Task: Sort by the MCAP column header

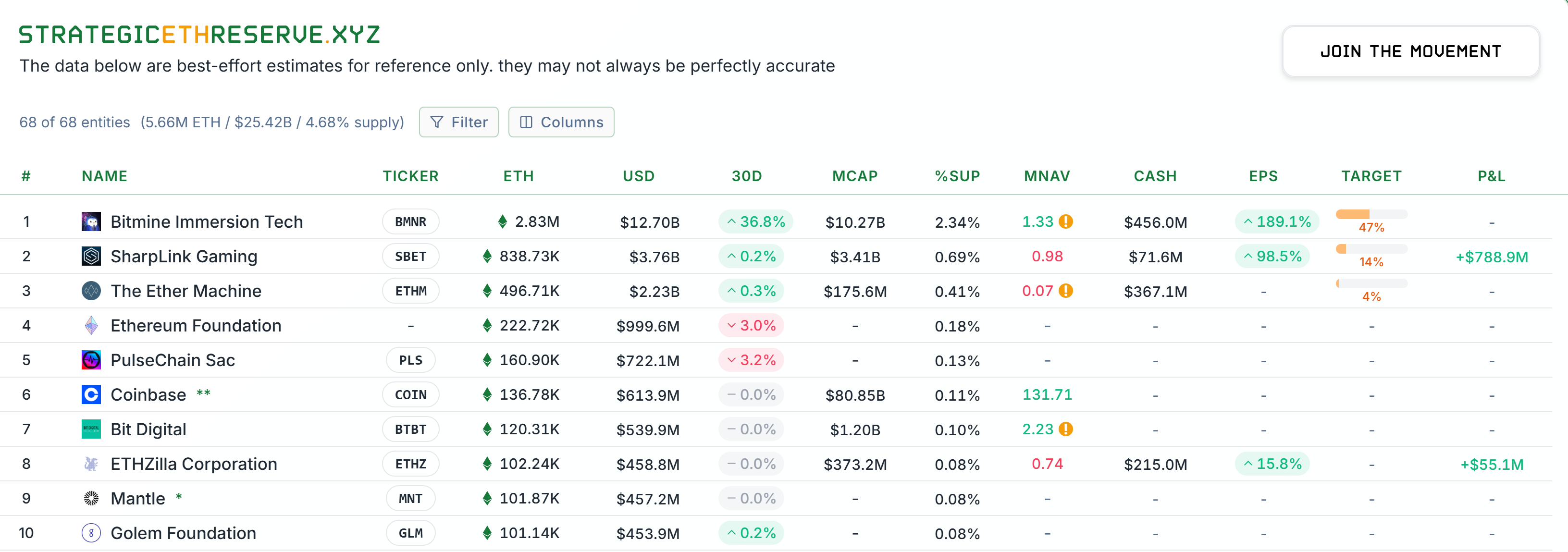Action: point(854,176)
